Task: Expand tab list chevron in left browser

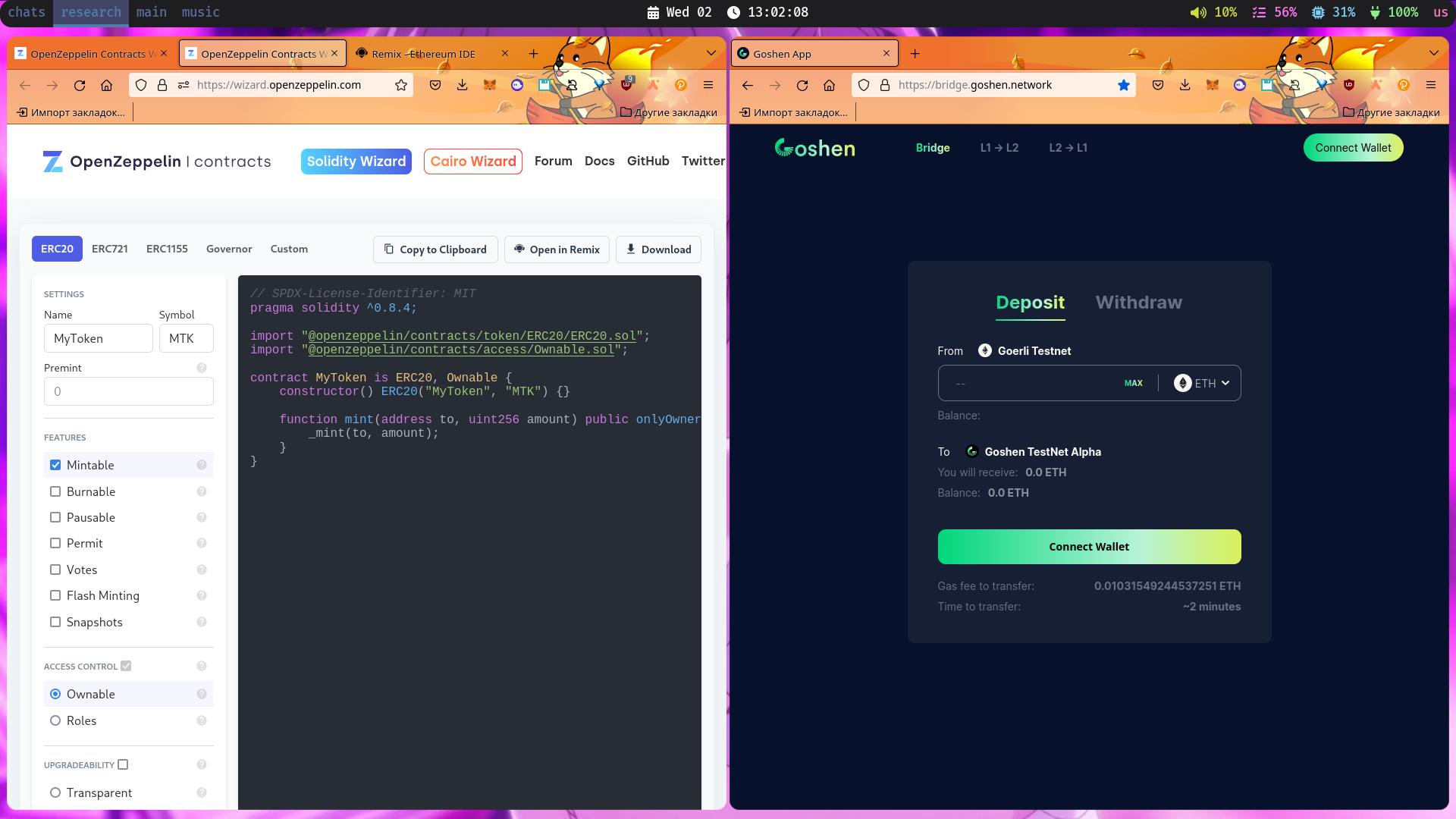Action: click(711, 53)
